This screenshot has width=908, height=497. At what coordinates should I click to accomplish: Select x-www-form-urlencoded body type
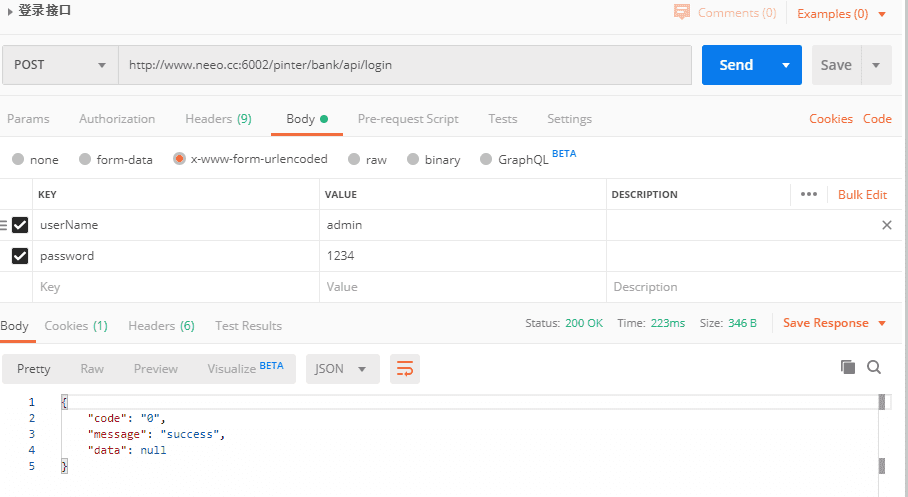(180, 158)
